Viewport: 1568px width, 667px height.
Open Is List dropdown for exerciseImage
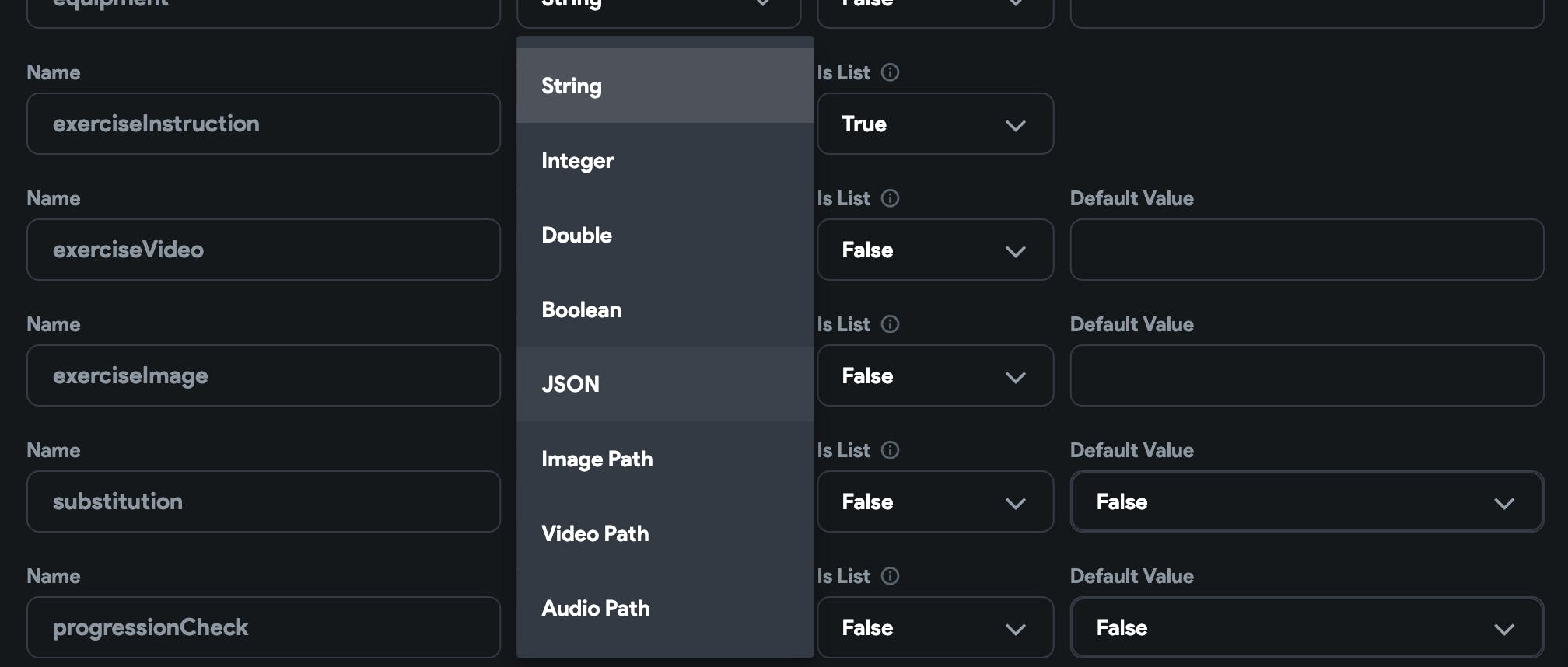936,375
